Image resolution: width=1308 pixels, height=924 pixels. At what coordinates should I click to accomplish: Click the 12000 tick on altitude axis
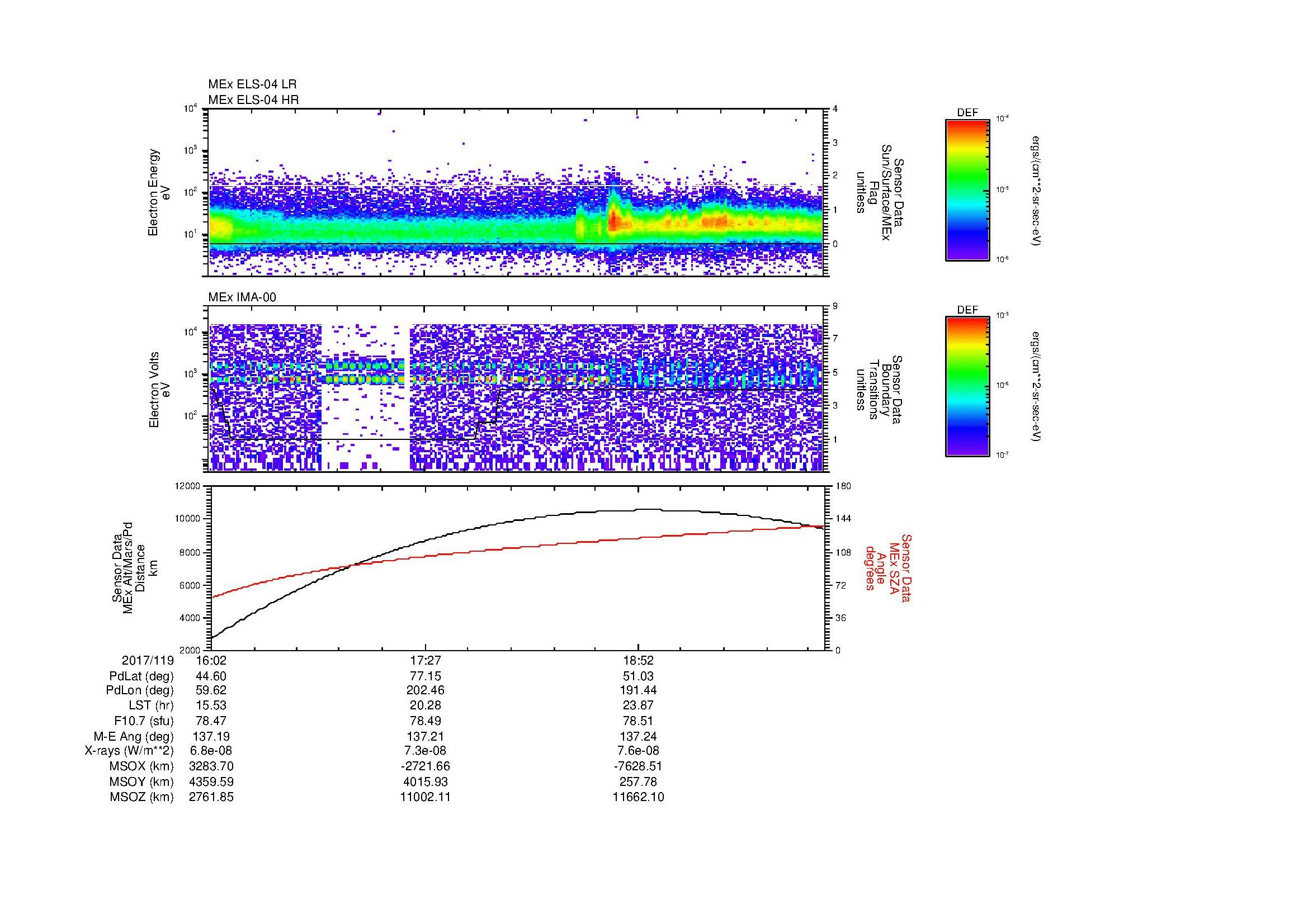[188, 486]
